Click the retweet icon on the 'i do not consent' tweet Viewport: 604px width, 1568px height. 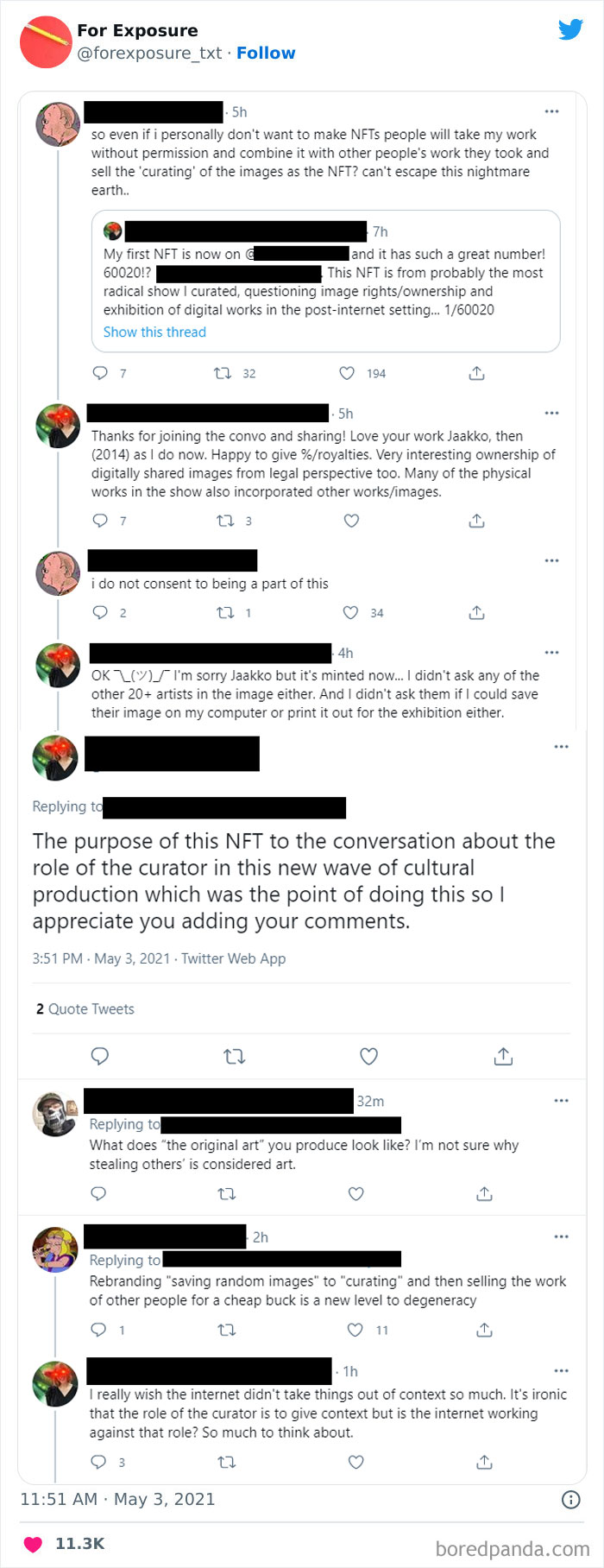tap(224, 612)
